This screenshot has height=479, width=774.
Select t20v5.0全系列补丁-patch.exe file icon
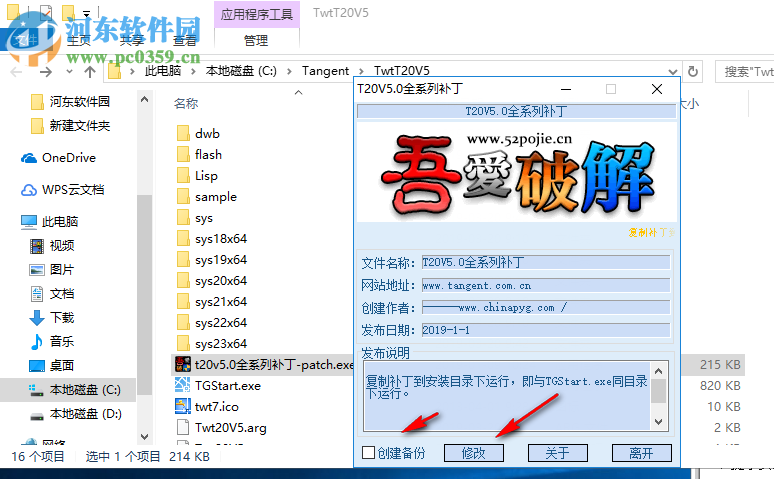tap(183, 364)
